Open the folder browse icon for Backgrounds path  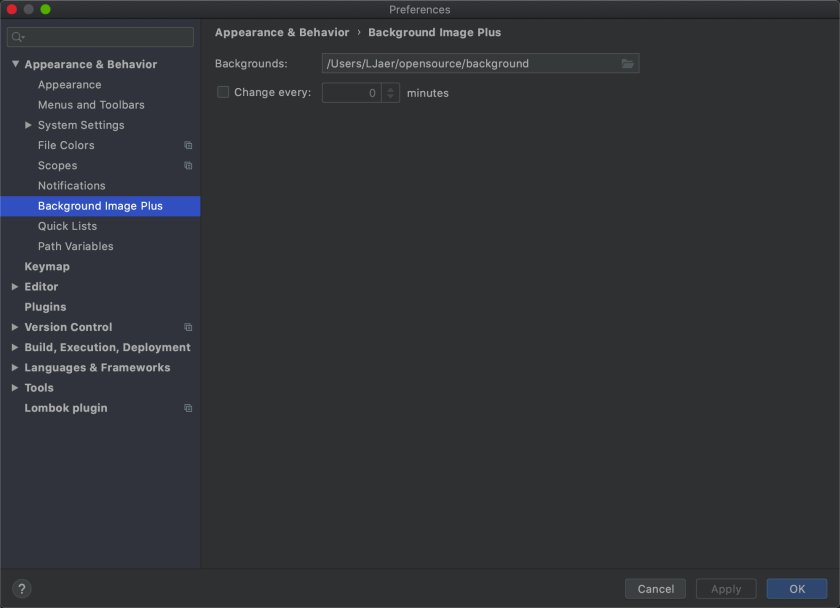pos(627,64)
